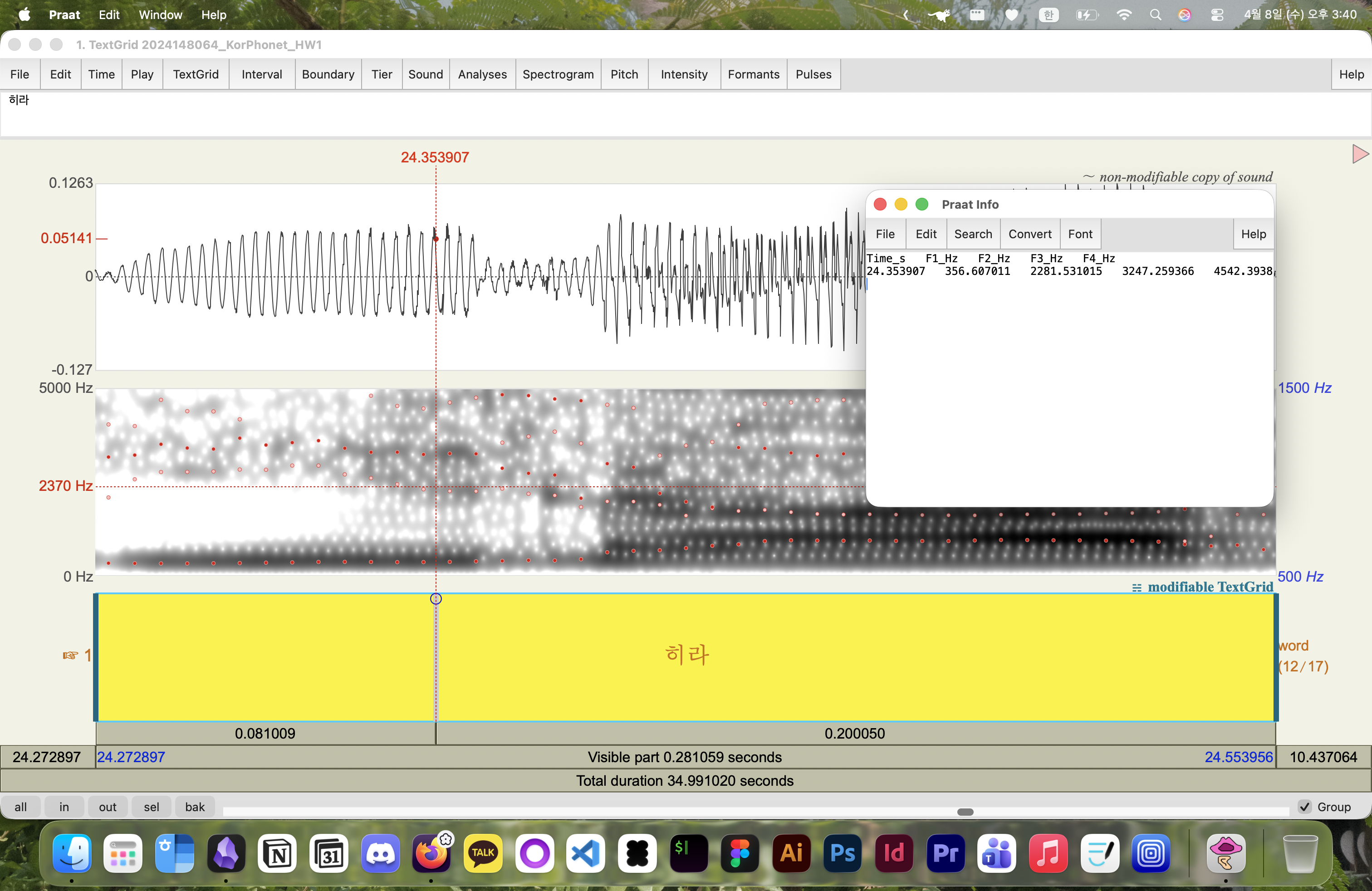
Task: Launch Visual Studio Code from dock
Action: 586,852
